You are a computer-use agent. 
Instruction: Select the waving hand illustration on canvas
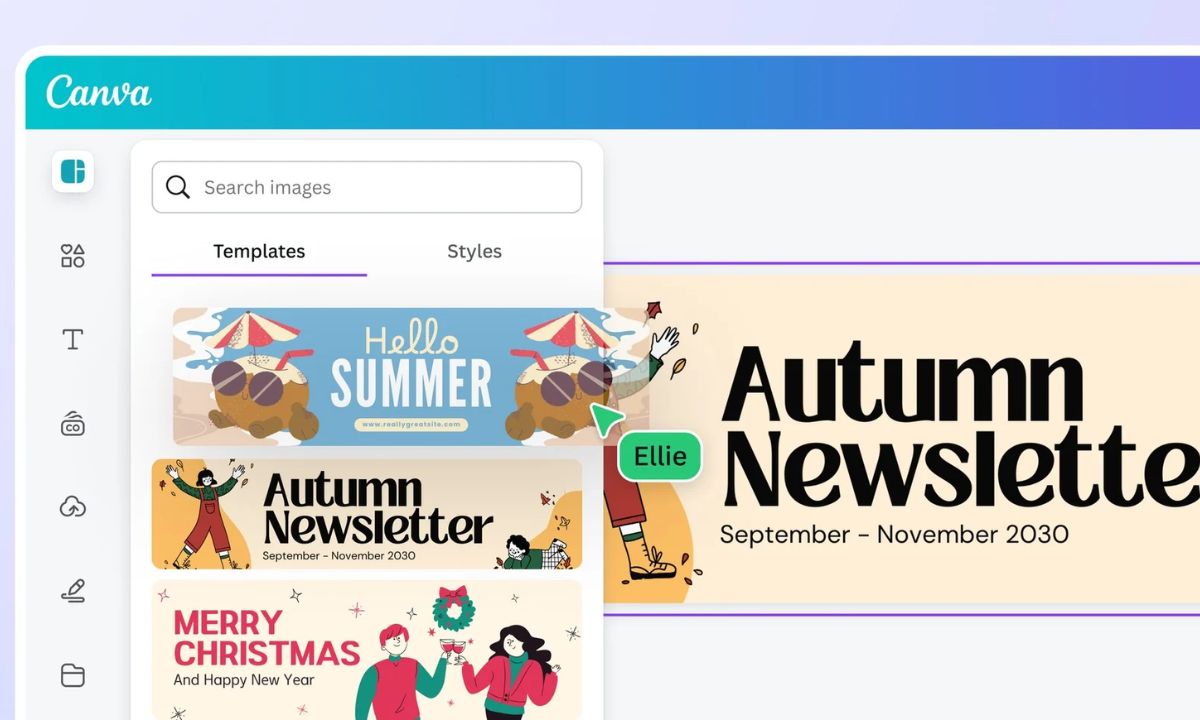coord(665,341)
